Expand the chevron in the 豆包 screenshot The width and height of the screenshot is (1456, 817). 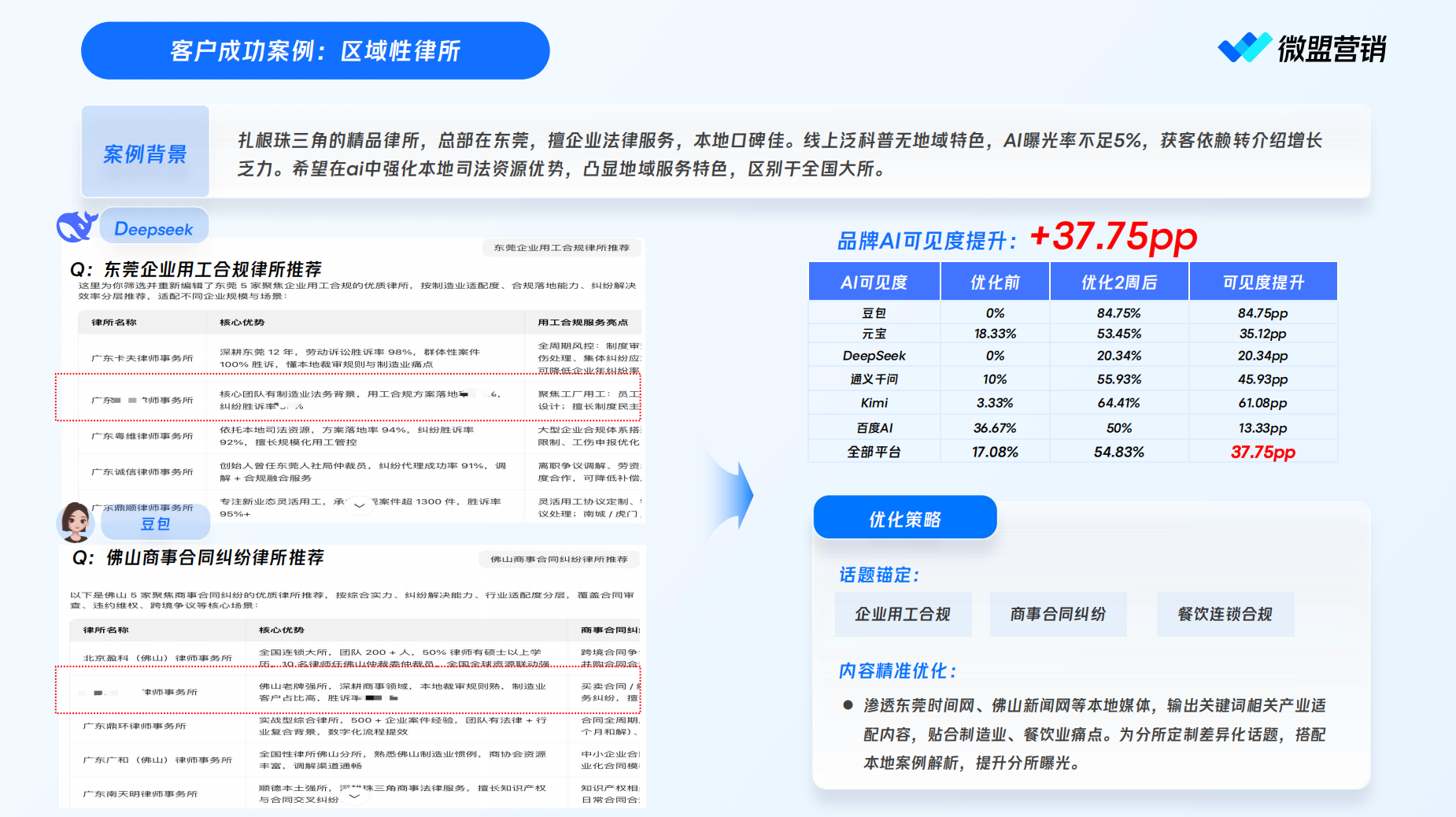click(354, 795)
